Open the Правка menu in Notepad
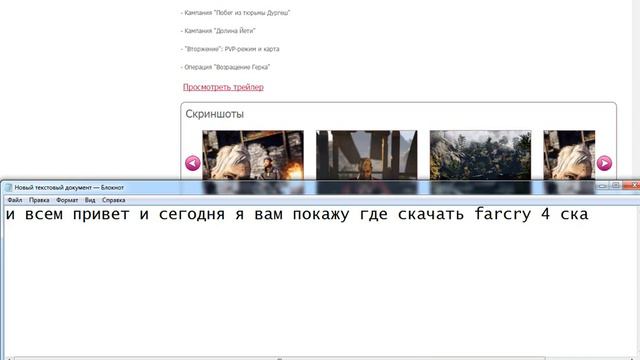The height and width of the screenshot is (360, 640). pos(39,200)
